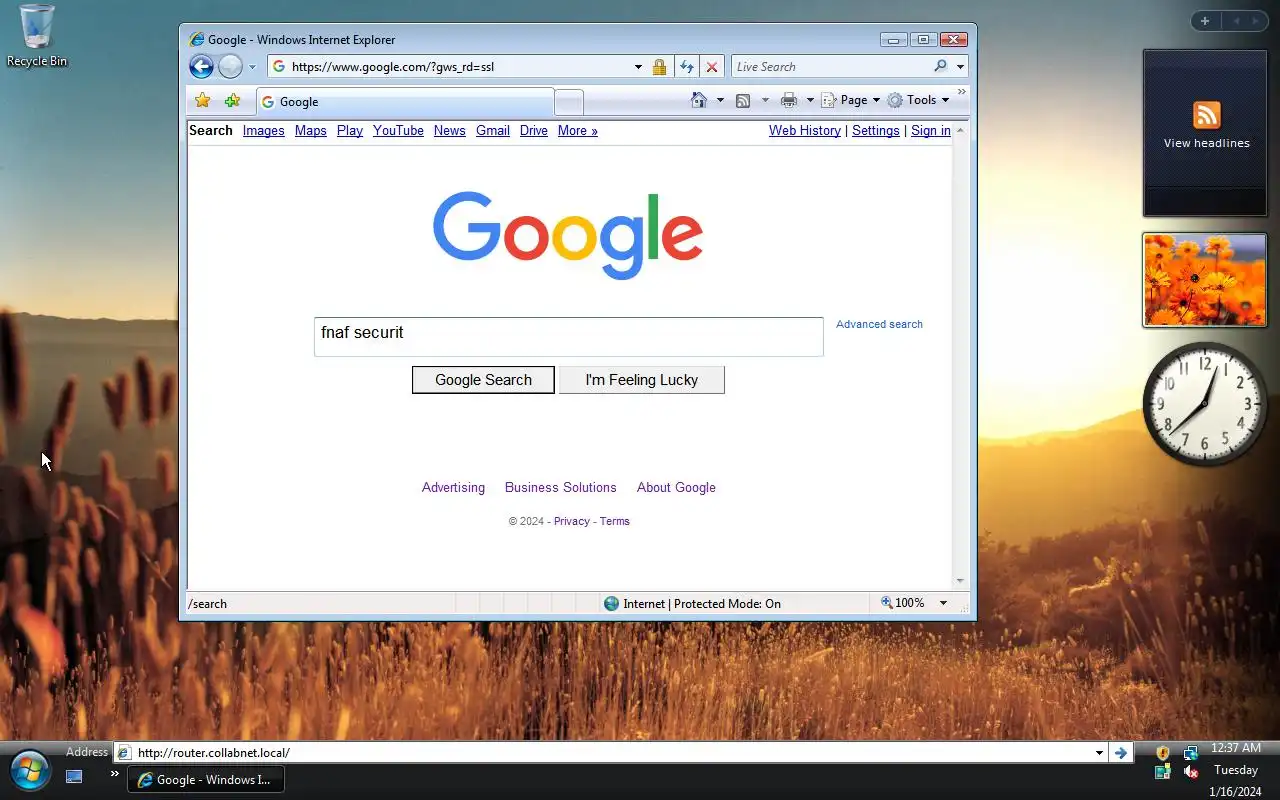Viewport: 1280px width, 800px height.
Task: Open the Drive link
Action: pyautogui.click(x=534, y=131)
